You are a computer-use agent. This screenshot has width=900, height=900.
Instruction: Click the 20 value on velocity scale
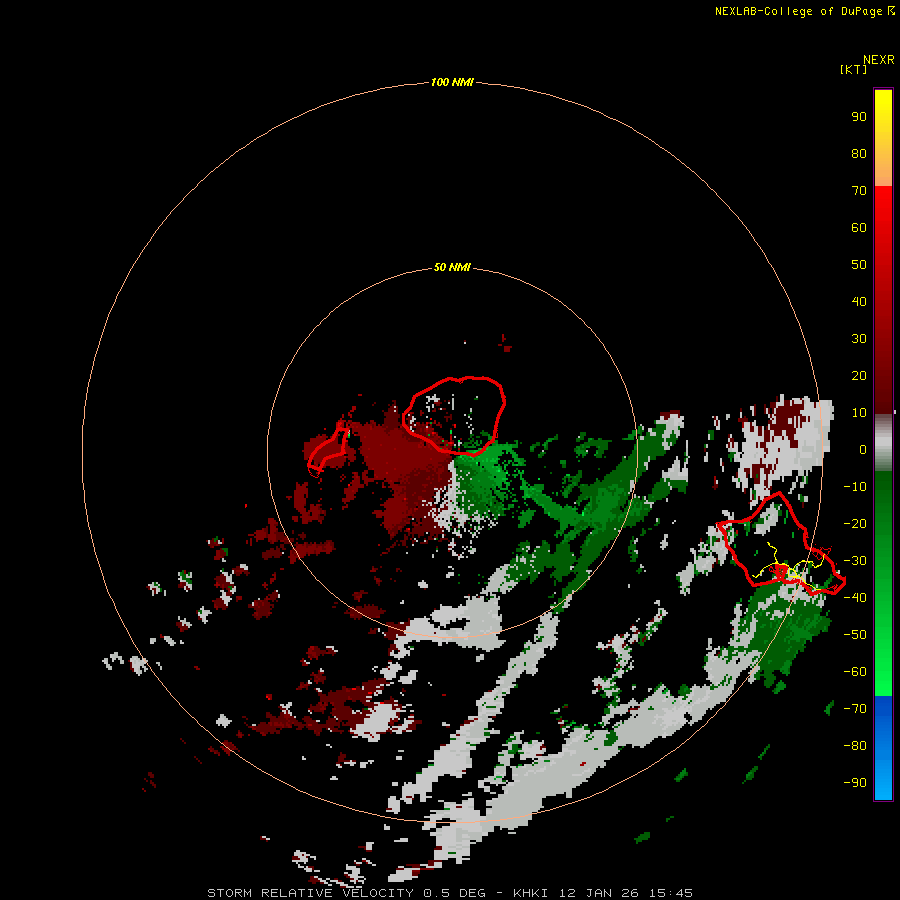click(859, 376)
